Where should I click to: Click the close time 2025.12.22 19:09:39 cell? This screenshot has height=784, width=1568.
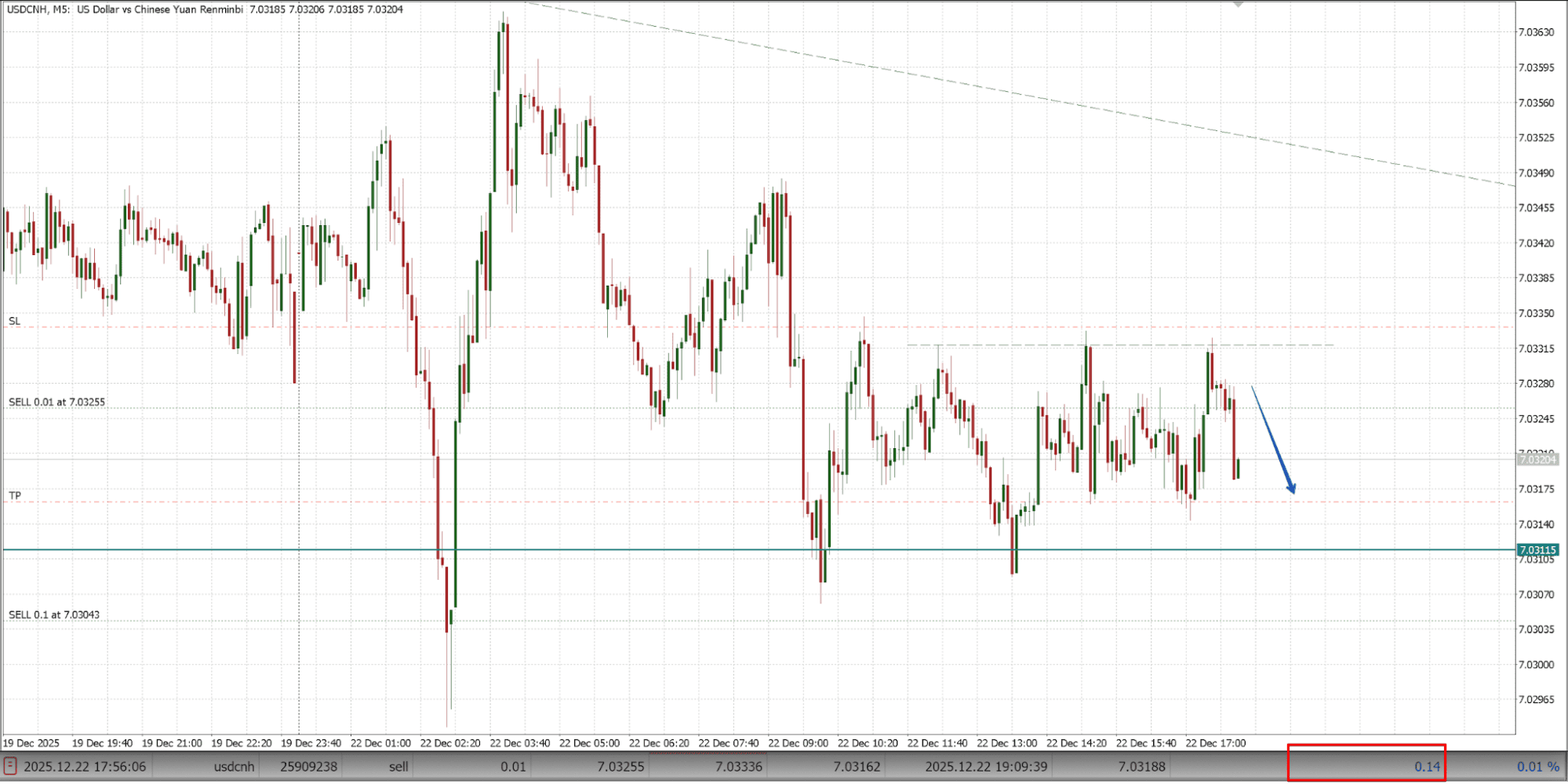[986, 767]
